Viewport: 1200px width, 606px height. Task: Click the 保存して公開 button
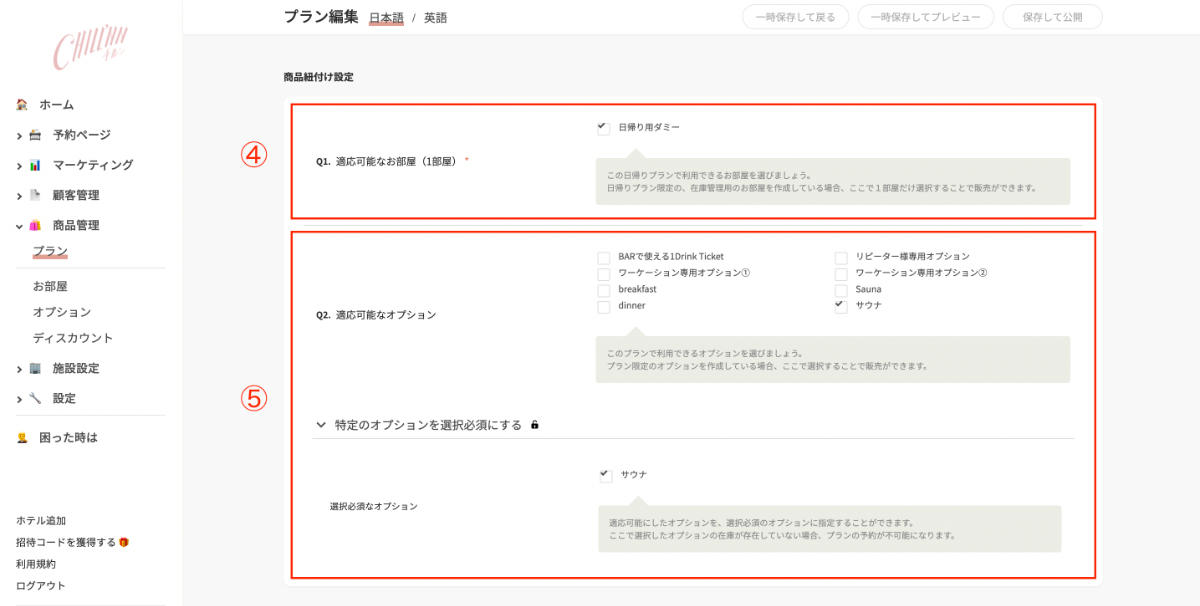pyautogui.click(x=1053, y=17)
